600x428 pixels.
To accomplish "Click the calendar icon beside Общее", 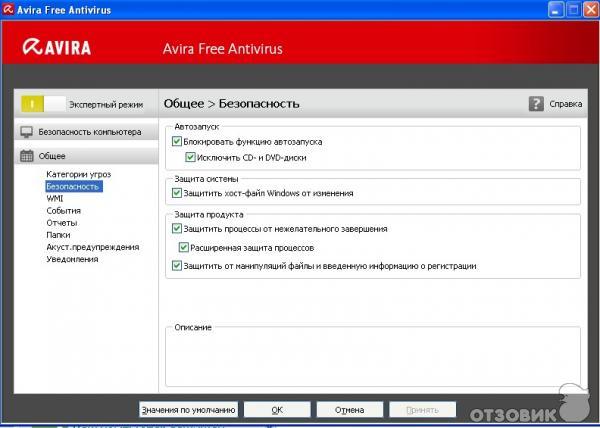I will point(27,156).
